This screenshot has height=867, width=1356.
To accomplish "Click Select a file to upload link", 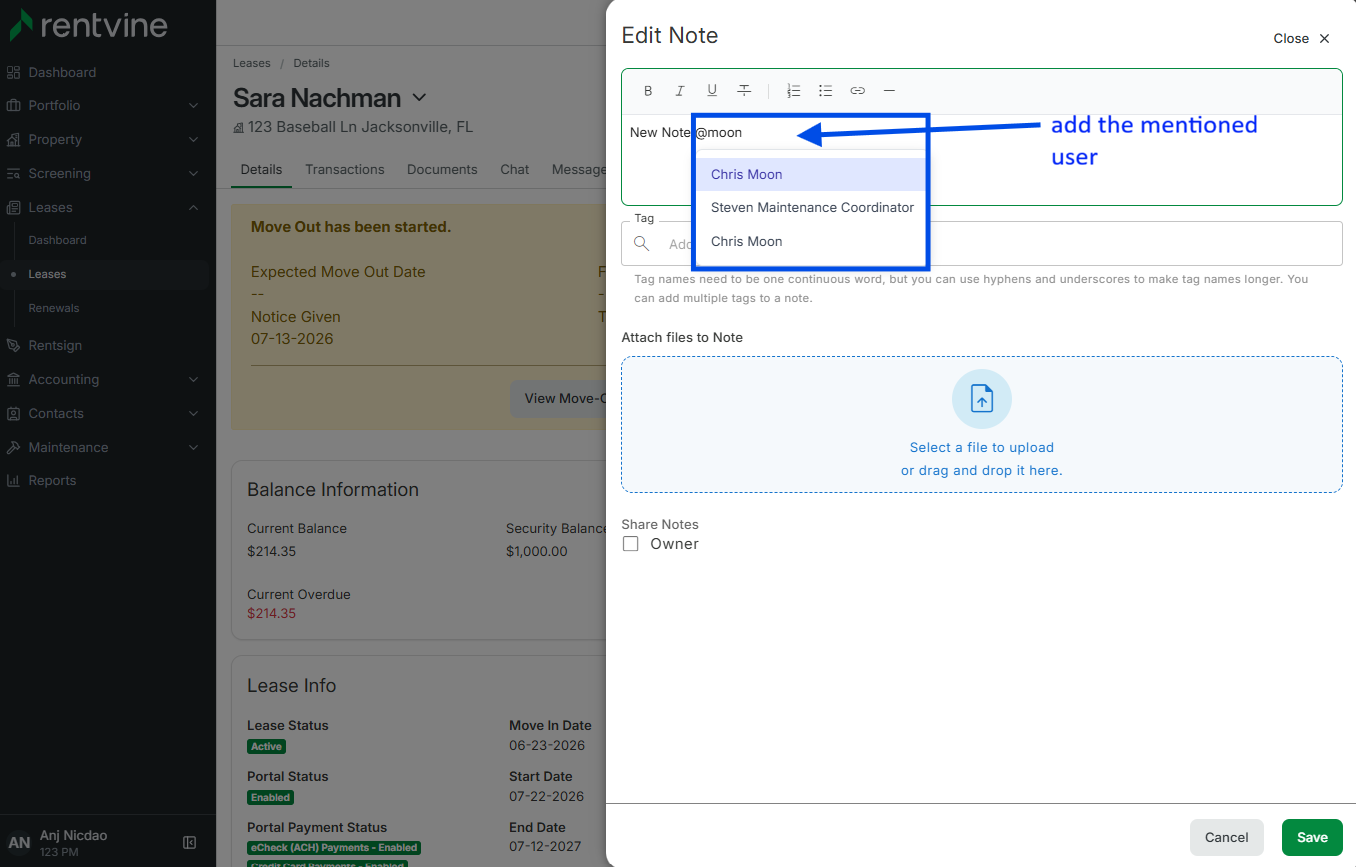I will click(982, 447).
